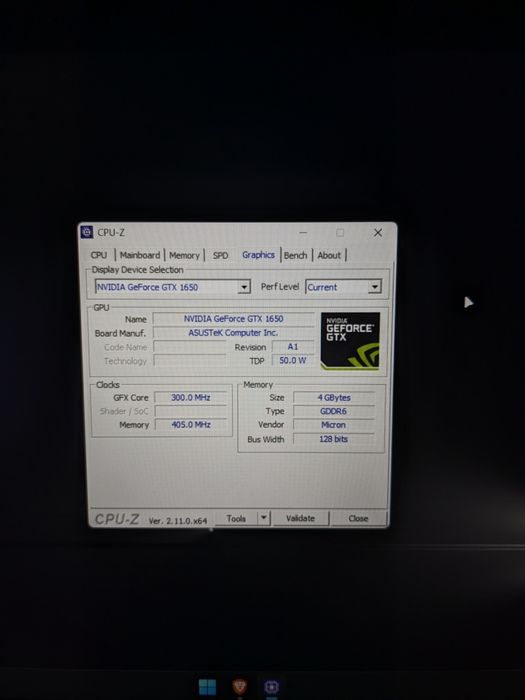Click the empty Technology field
This screenshot has height=700, width=525.
click(x=190, y=361)
